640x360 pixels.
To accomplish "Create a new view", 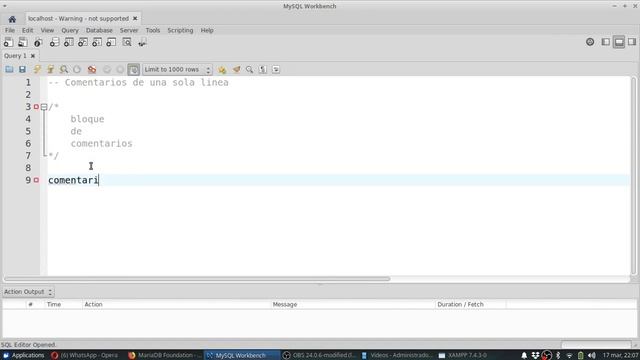I will 83,42.
